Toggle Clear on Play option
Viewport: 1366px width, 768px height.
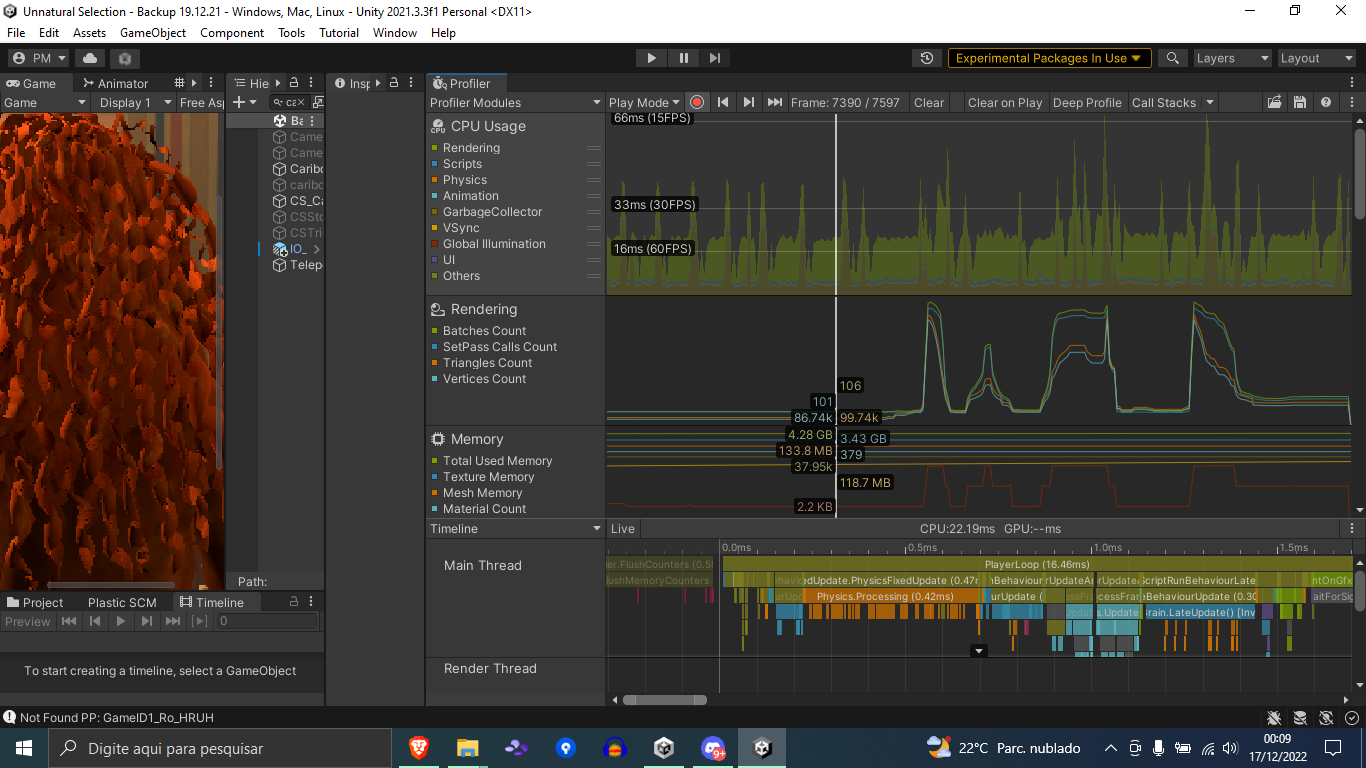[x=1004, y=102]
